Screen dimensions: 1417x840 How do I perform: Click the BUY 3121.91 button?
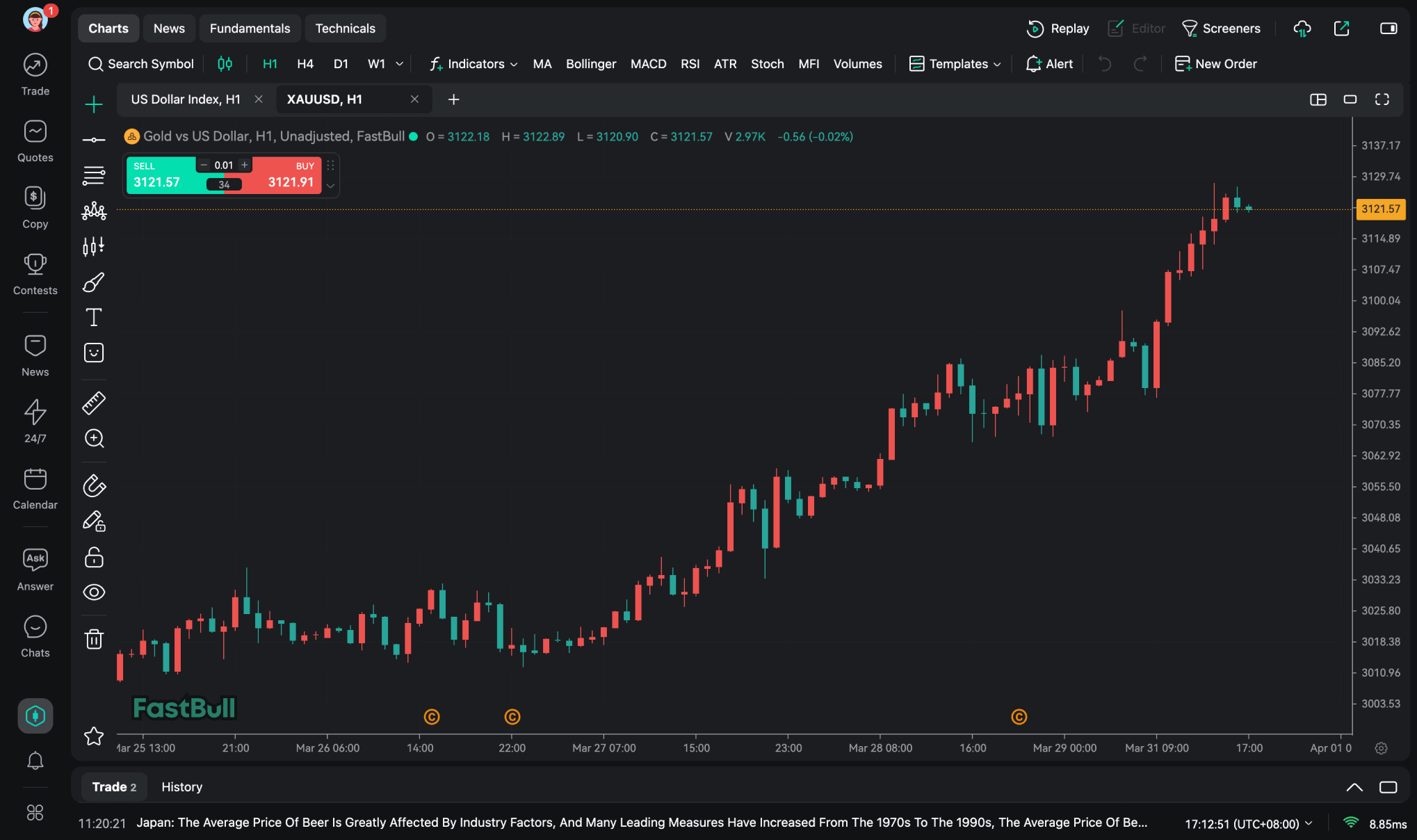[x=289, y=176]
